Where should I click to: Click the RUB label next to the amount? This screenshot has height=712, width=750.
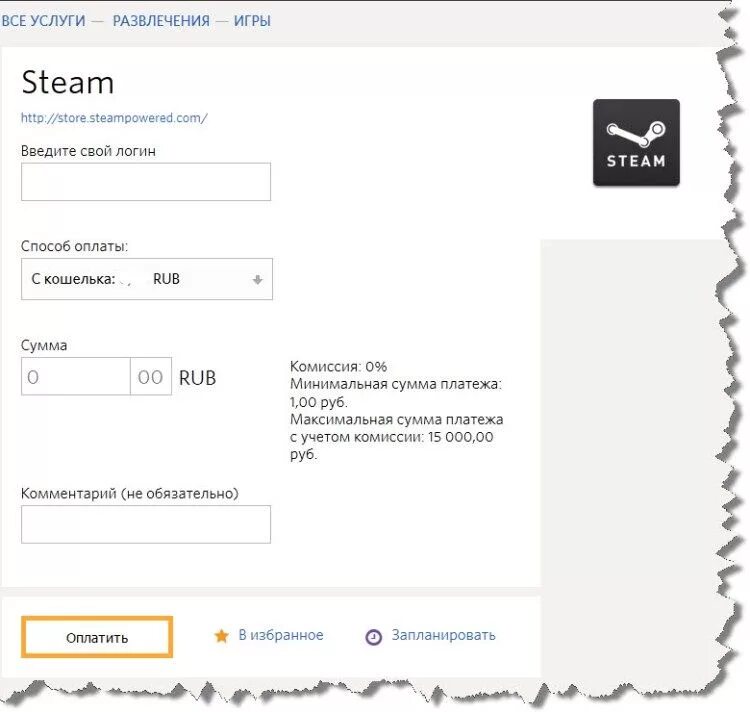pos(198,378)
